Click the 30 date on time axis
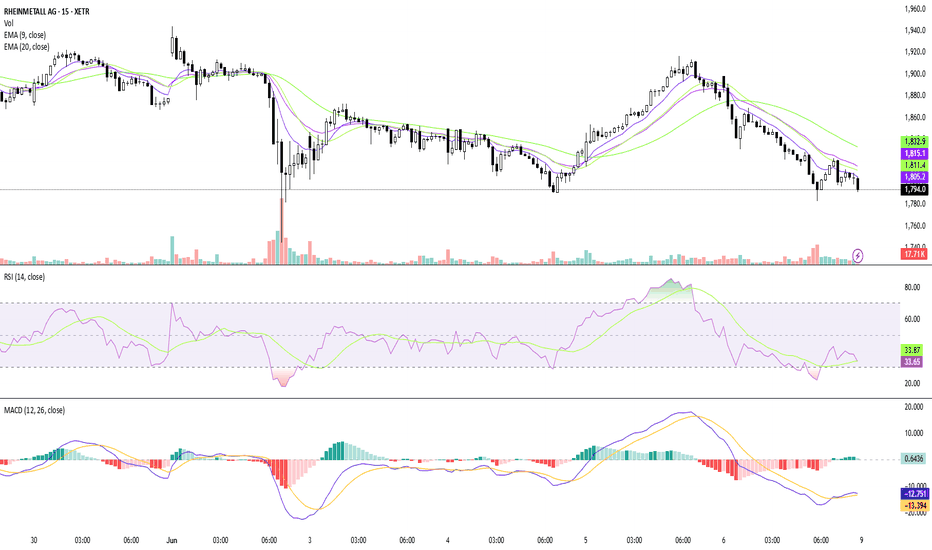Screen dimensions: 932x550 34,540
